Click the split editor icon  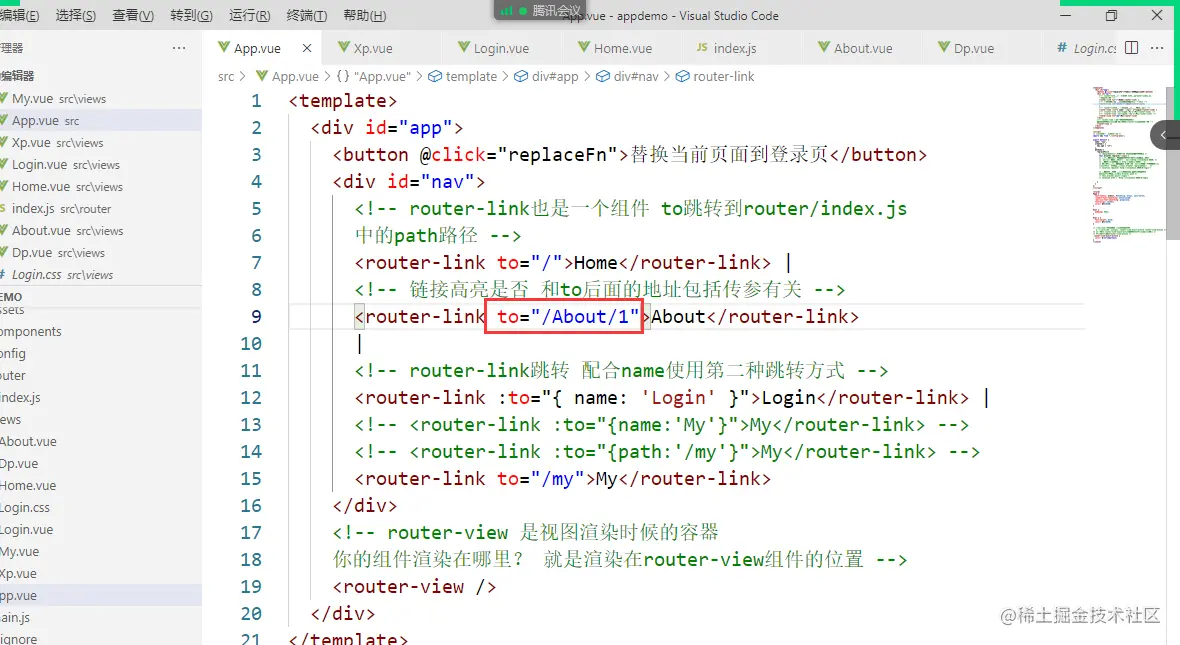[1131, 47]
